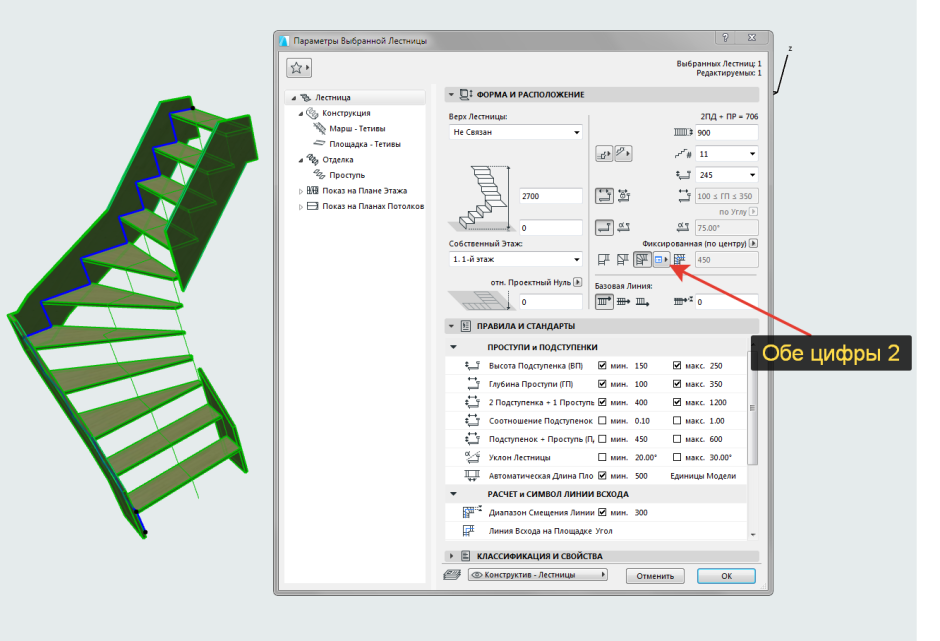940x641 pixels.
Task: Set baseline to center icon
Action: click(623, 302)
